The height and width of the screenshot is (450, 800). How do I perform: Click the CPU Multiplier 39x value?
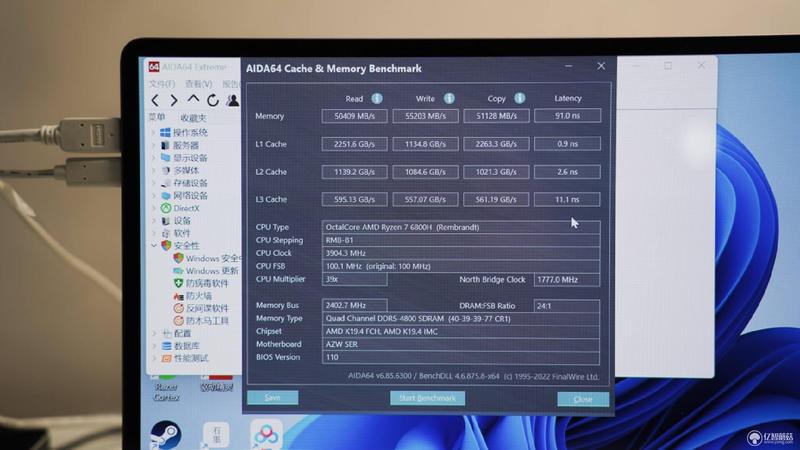(355, 279)
